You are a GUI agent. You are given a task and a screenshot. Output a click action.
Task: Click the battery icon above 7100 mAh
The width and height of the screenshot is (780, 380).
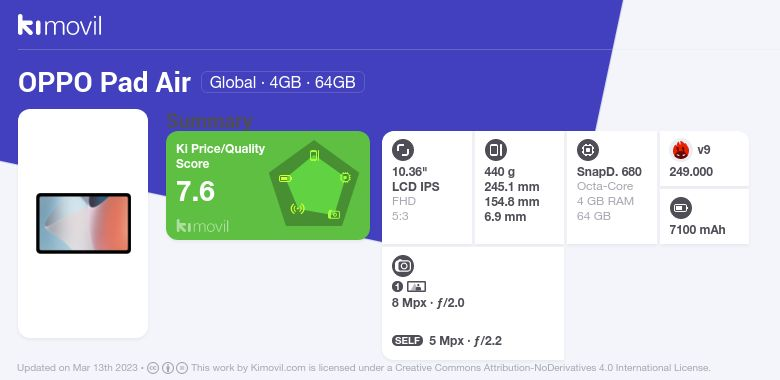681,208
